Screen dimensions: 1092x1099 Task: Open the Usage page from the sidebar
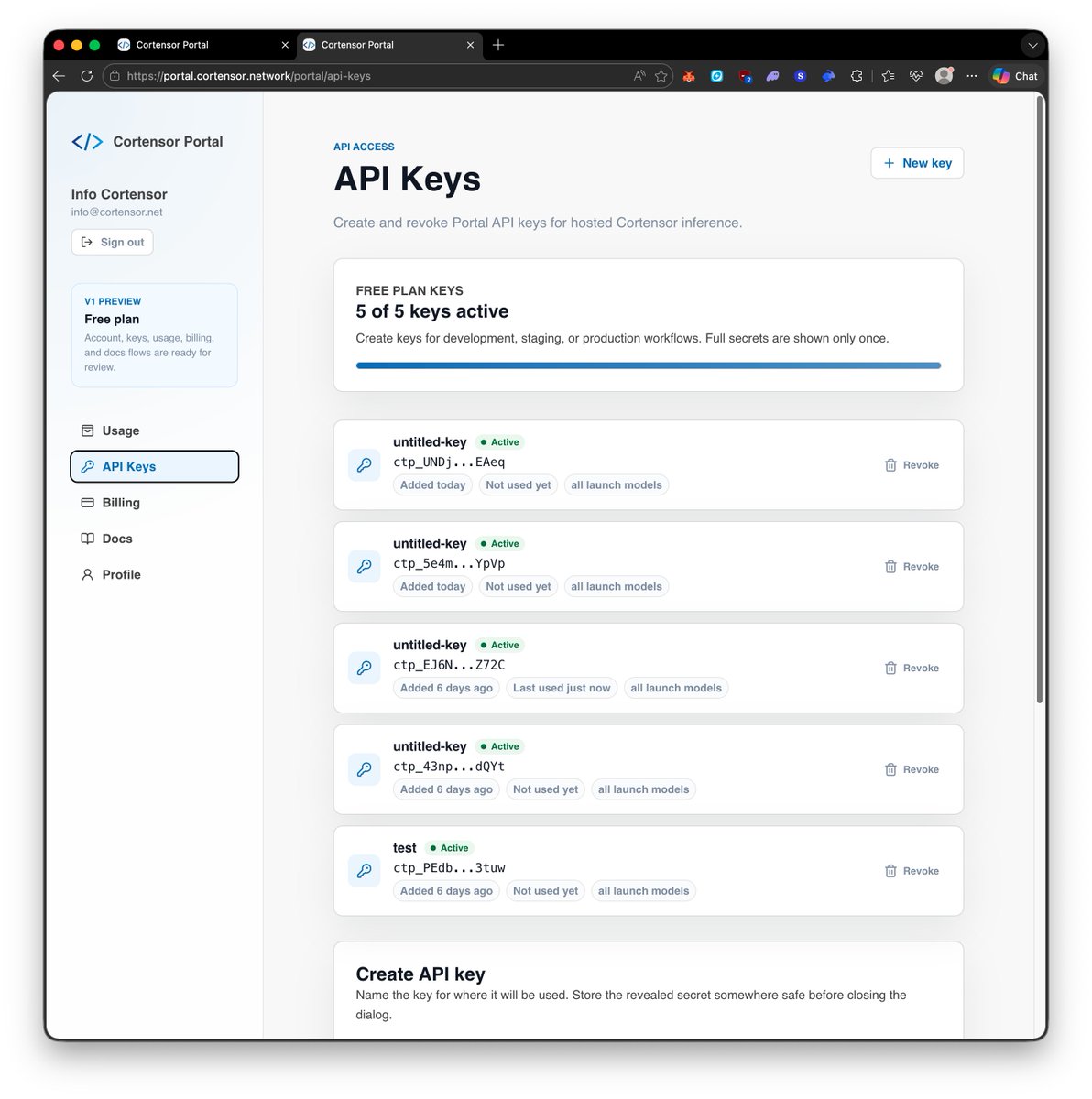coord(154,430)
